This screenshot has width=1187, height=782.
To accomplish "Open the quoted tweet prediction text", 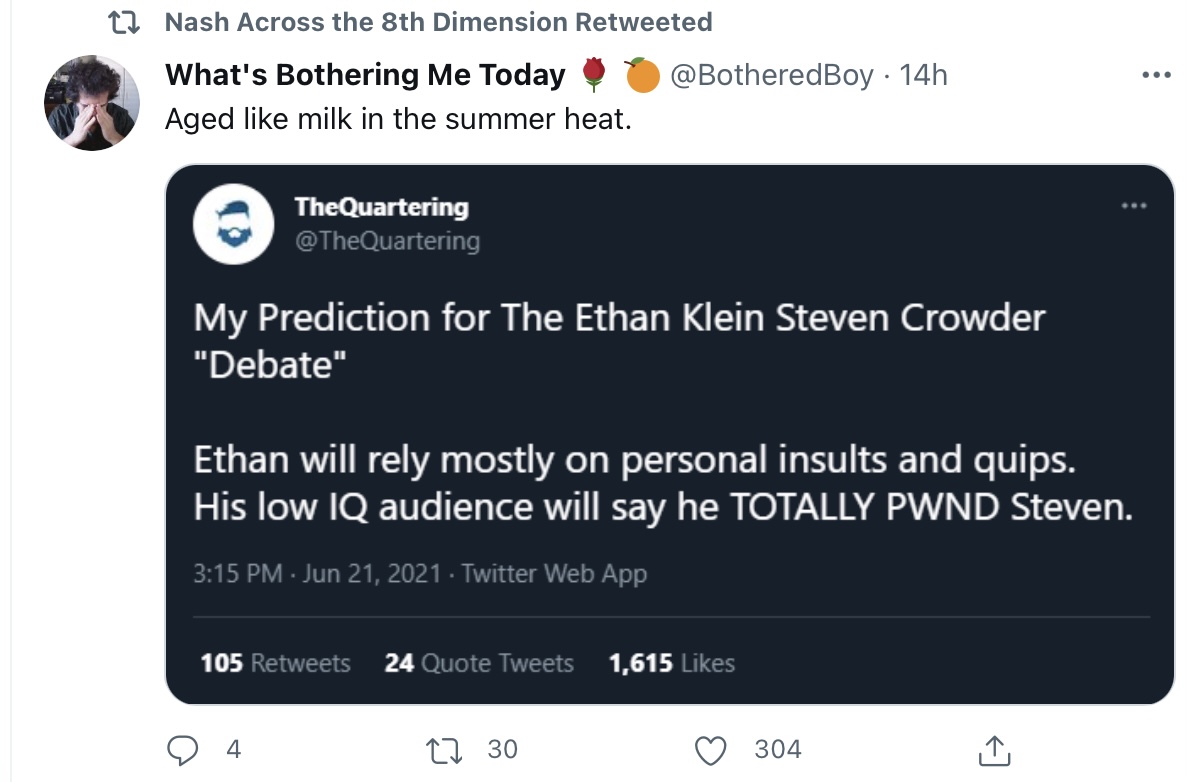I will click(x=662, y=412).
